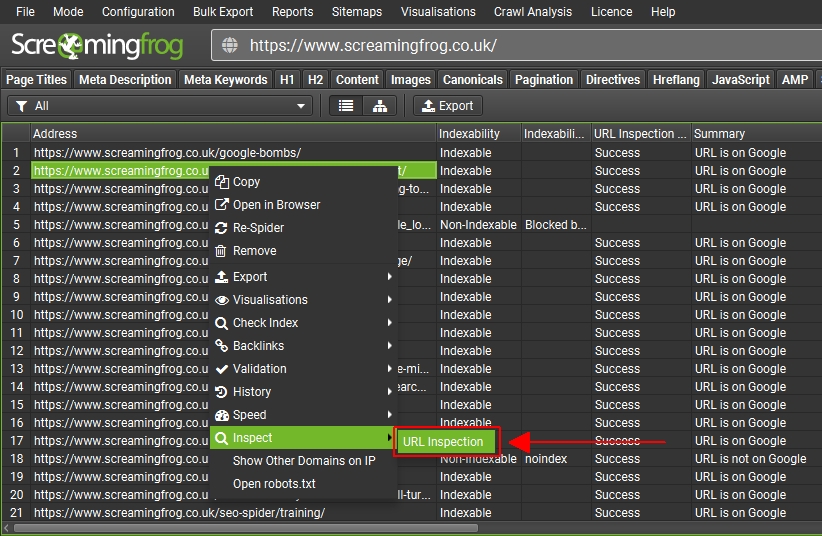Click 'Non-Indexable' cell in row 5
This screenshot has height=536, width=822.
pos(478,224)
